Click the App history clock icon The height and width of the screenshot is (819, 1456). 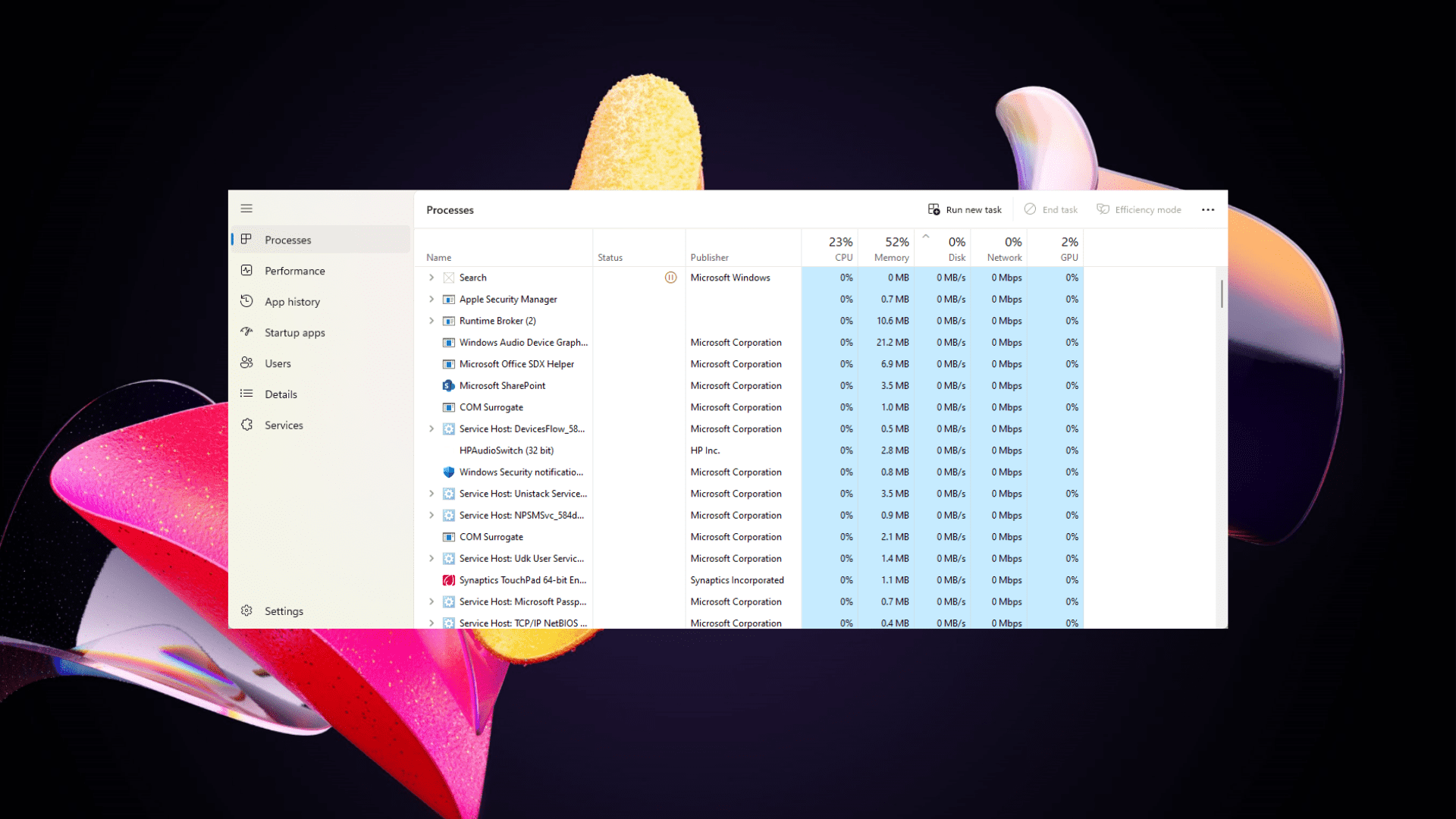coord(246,301)
